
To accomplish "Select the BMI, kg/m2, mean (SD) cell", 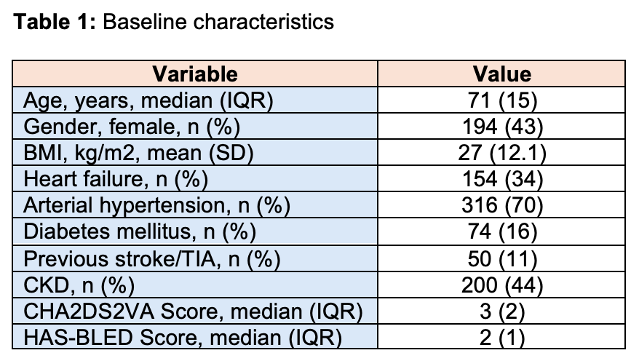I will pos(195,153).
